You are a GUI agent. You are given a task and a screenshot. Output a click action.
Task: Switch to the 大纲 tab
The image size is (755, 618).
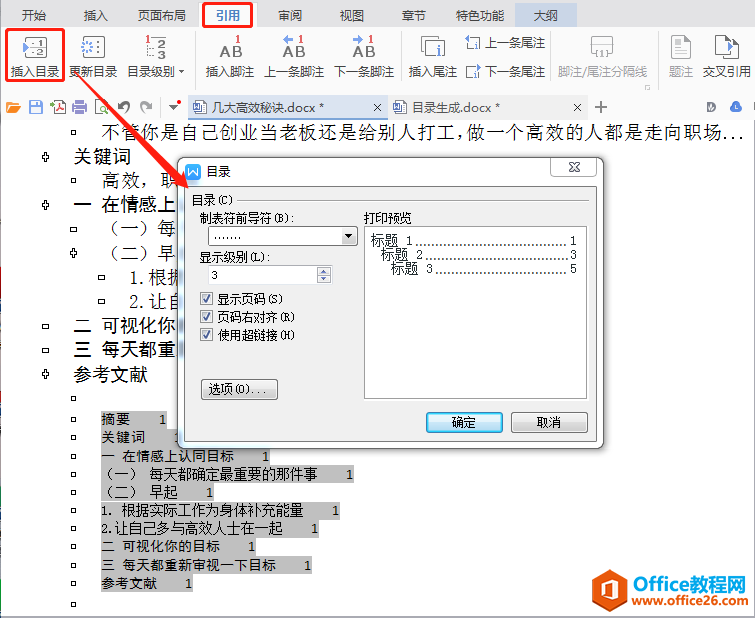pyautogui.click(x=546, y=15)
